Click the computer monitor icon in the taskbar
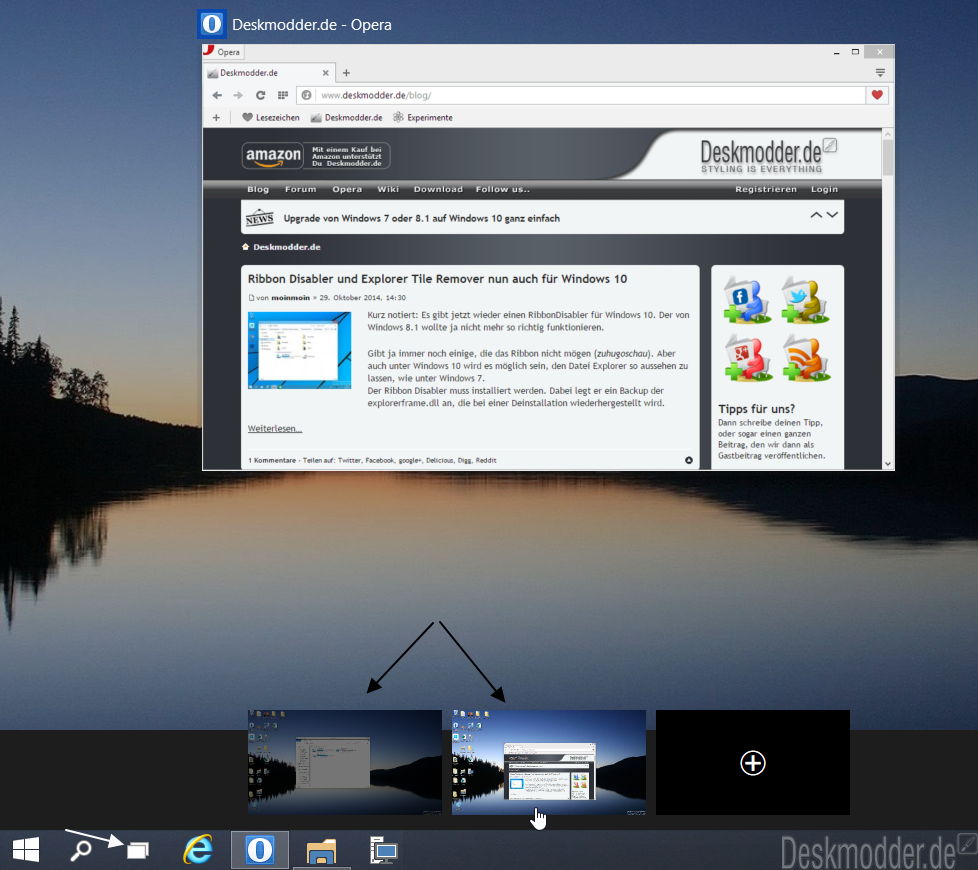The image size is (978, 870). click(382, 850)
